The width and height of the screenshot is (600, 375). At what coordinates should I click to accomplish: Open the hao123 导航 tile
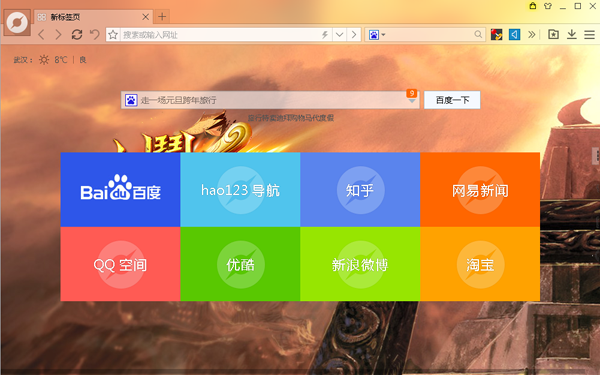tap(240, 189)
